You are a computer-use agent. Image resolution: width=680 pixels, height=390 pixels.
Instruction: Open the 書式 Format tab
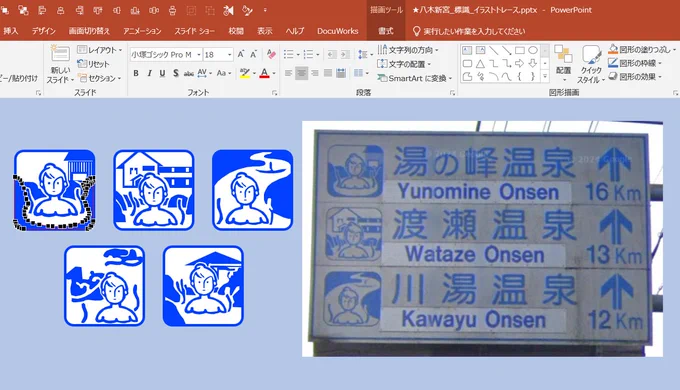coord(386,31)
